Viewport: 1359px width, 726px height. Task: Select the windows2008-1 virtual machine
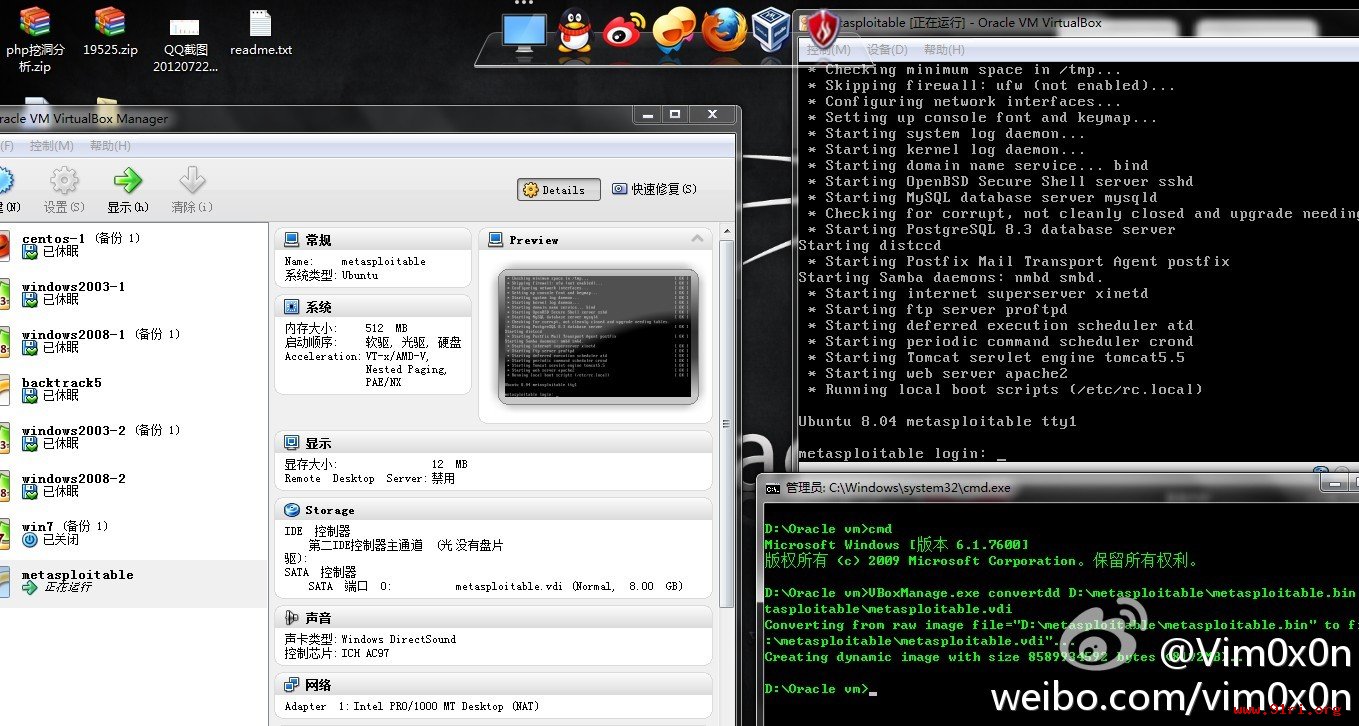coord(134,341)
